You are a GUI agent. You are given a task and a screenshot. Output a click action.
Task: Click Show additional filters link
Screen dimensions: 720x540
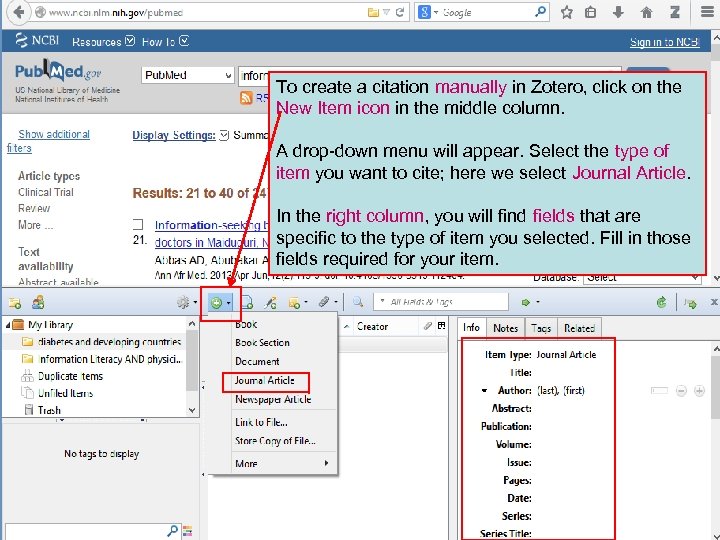[48, 141]
